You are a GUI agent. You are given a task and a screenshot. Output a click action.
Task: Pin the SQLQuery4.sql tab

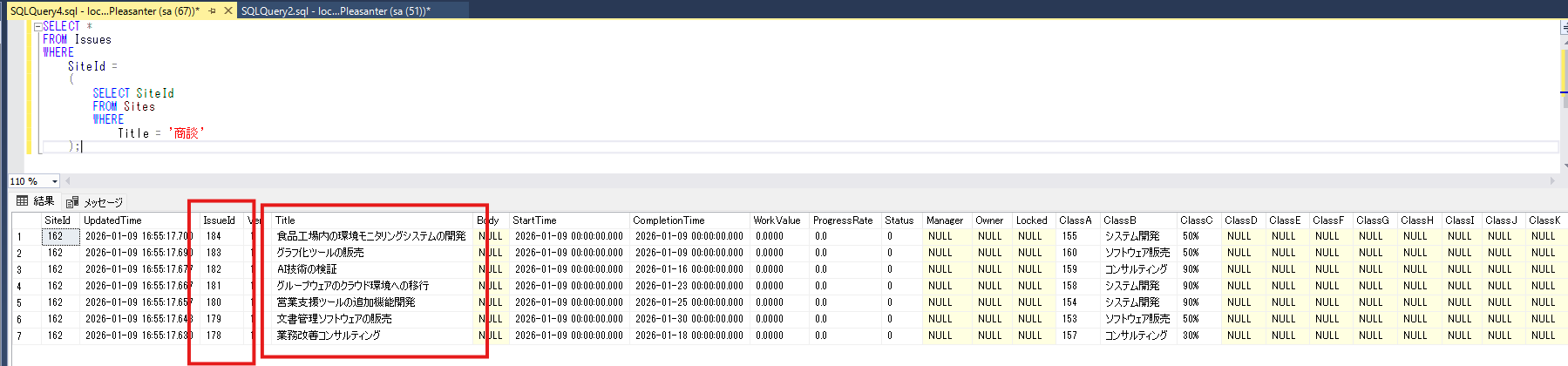click(x=212, y=10)
